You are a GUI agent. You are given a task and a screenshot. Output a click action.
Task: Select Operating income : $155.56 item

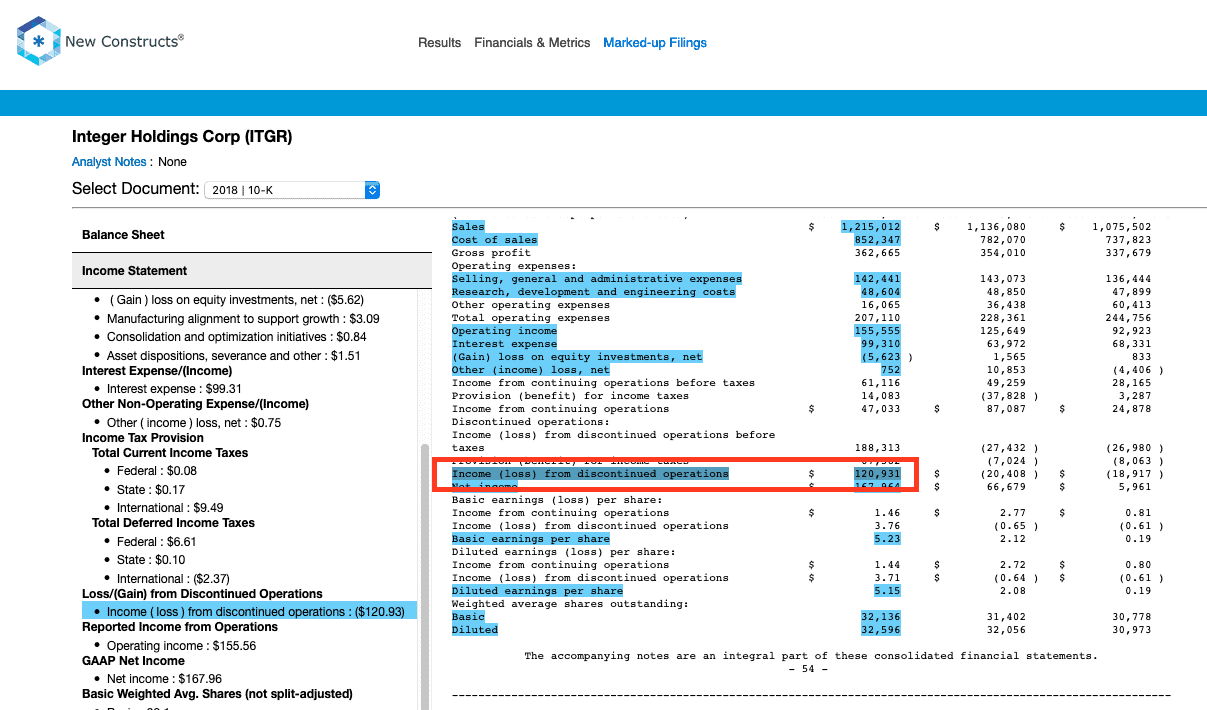tap(181, 646)
